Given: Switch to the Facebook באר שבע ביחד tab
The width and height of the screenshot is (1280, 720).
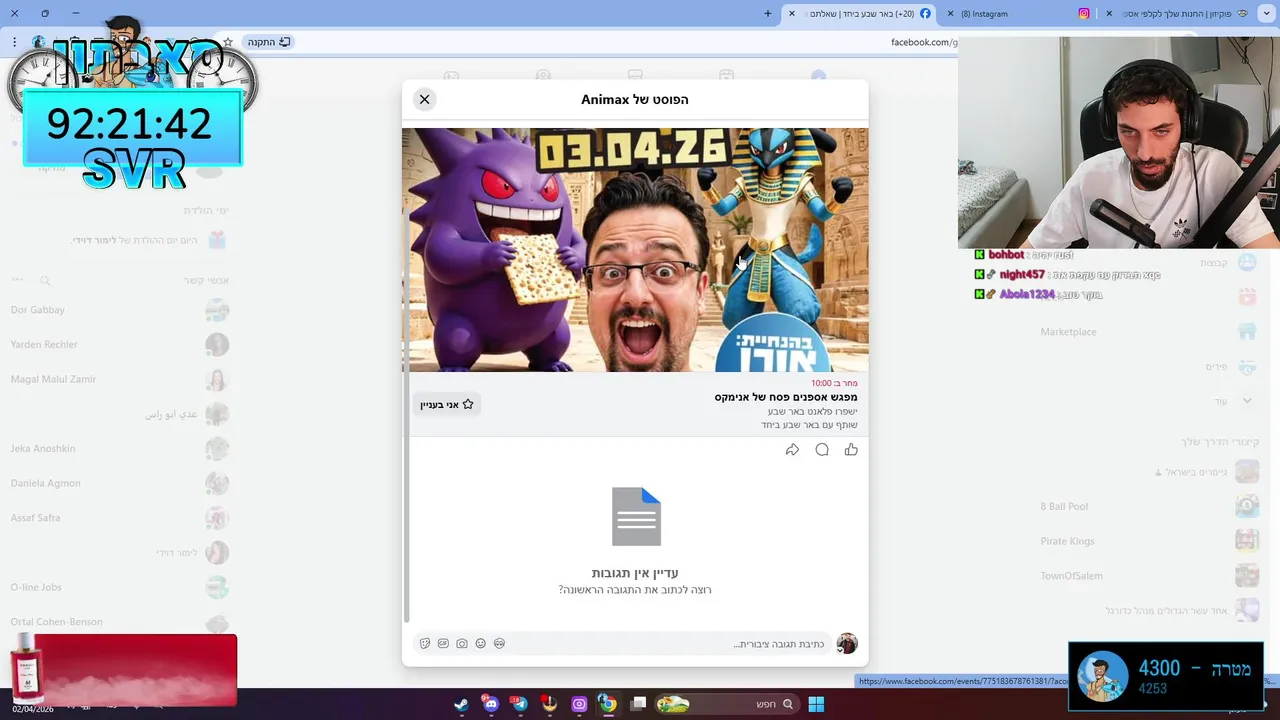Looking at the screenshot, I should click(x=860, y=14).
